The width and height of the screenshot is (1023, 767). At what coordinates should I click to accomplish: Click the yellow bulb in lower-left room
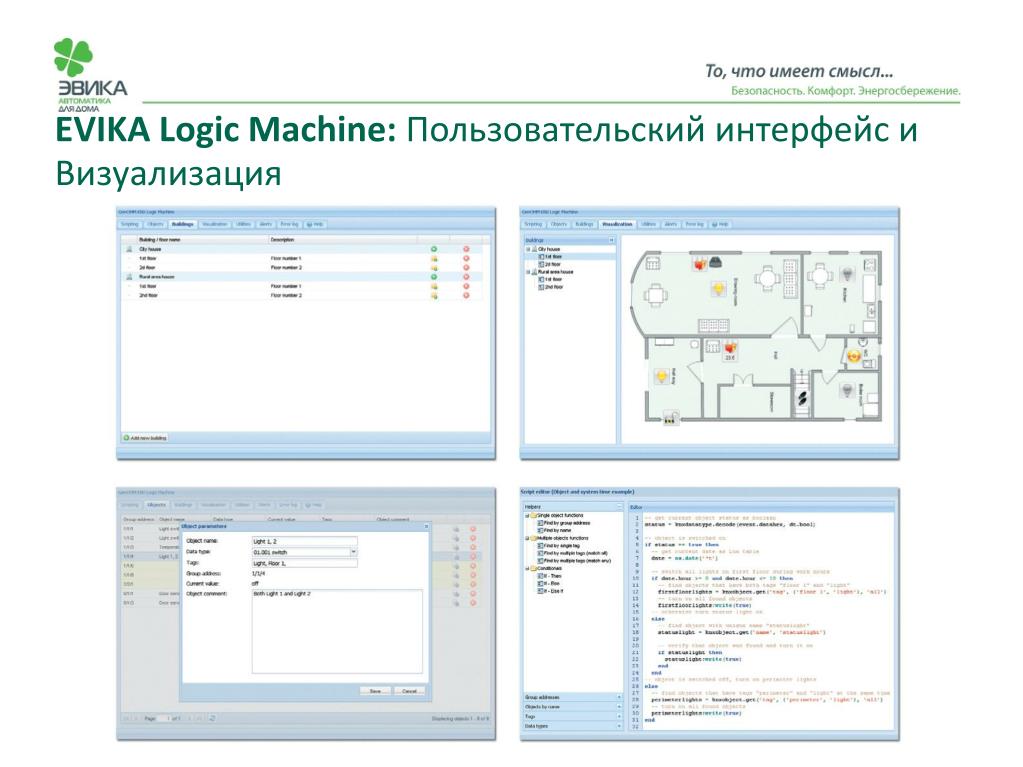click(662, 377)
